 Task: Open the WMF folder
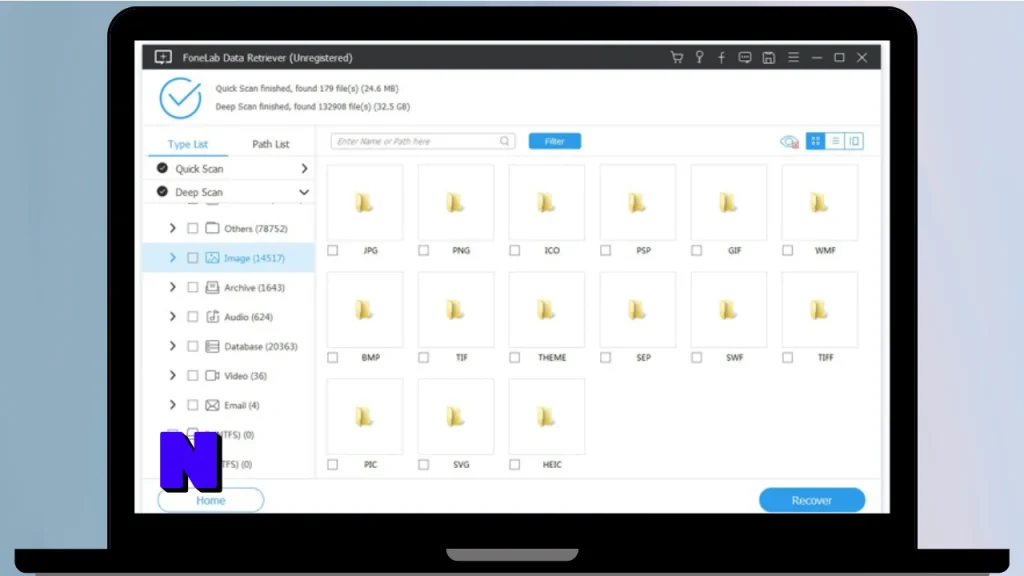820,202
